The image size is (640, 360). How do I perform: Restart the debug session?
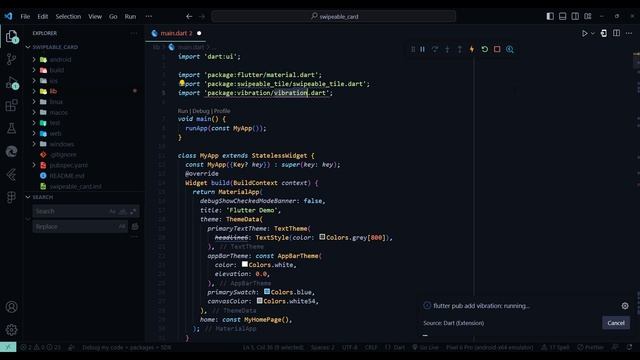(484, 49)
